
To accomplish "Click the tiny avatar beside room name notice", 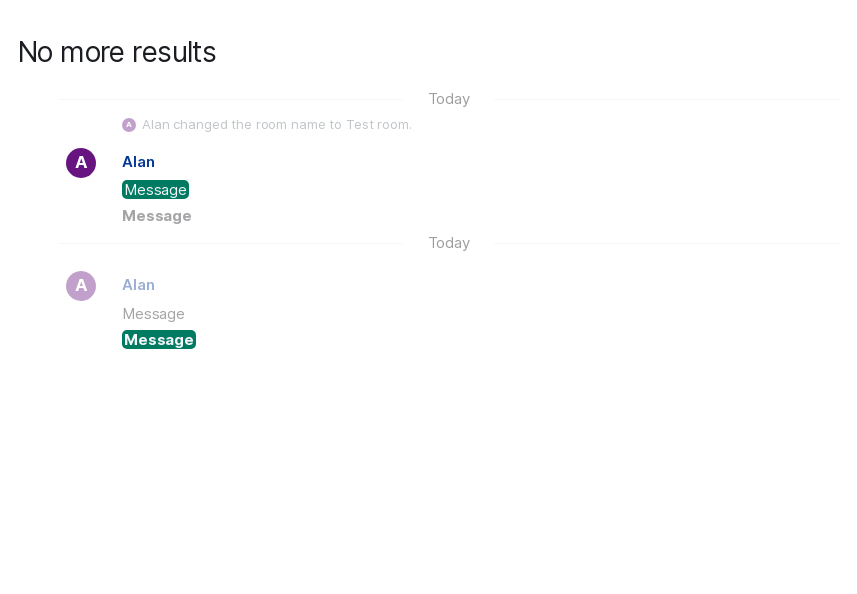I will click(x=129, y=125).
